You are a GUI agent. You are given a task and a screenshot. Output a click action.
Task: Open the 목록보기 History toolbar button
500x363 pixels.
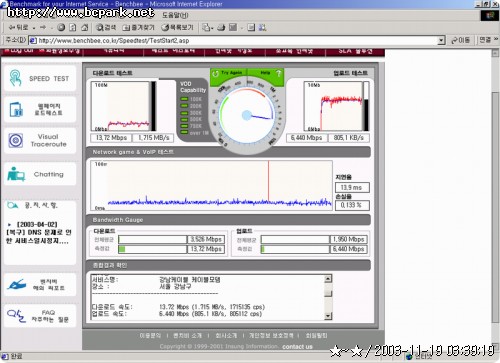177,27
